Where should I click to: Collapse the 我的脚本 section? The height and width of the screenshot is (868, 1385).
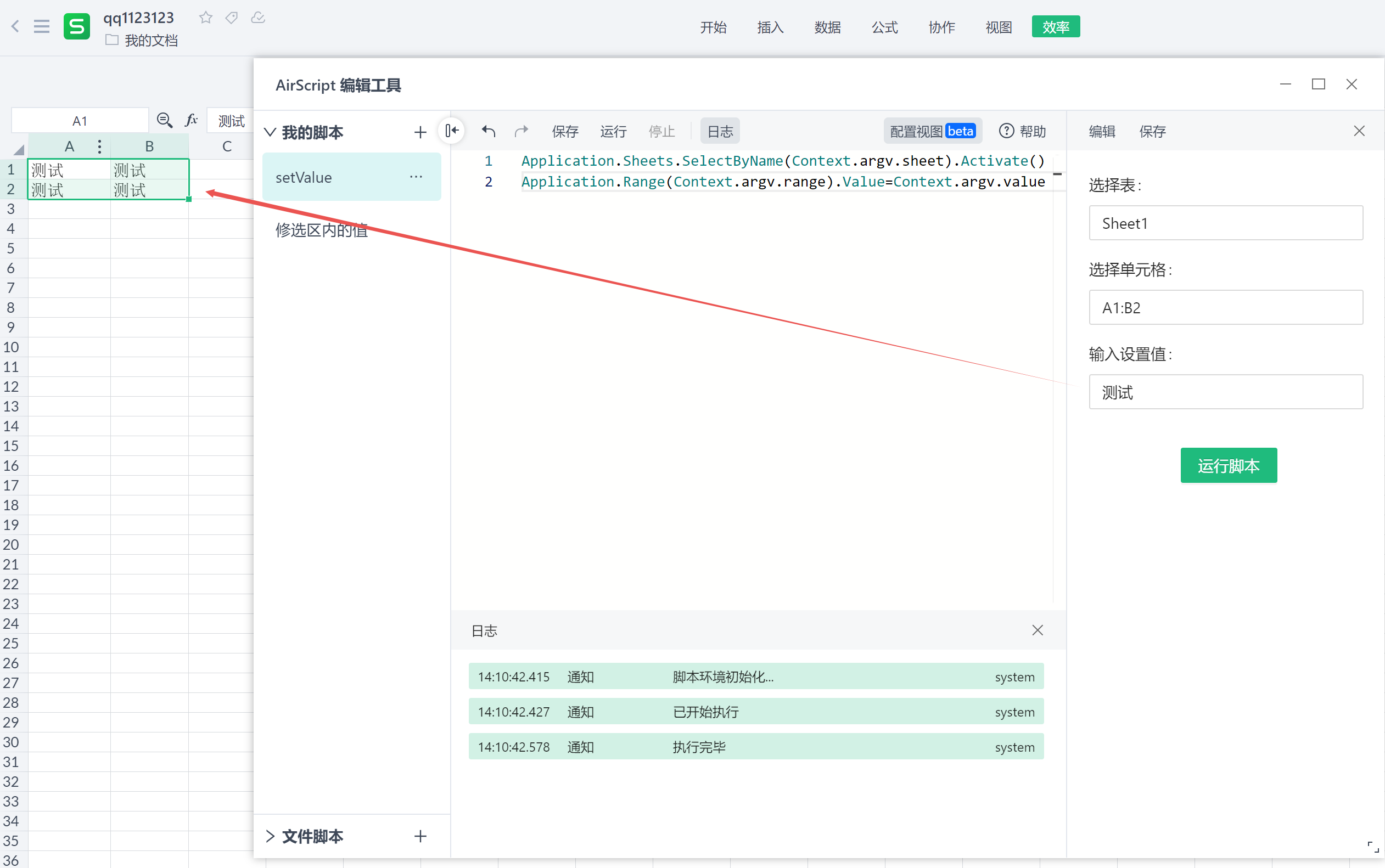pyautogui.click(x=270, y=133)
